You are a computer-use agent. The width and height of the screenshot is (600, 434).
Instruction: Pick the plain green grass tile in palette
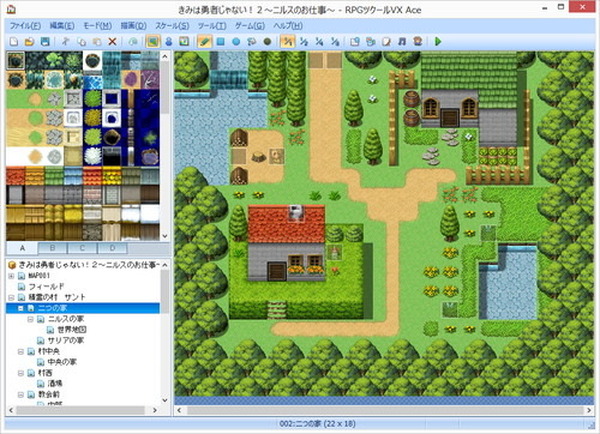click(x=15, y=99)
